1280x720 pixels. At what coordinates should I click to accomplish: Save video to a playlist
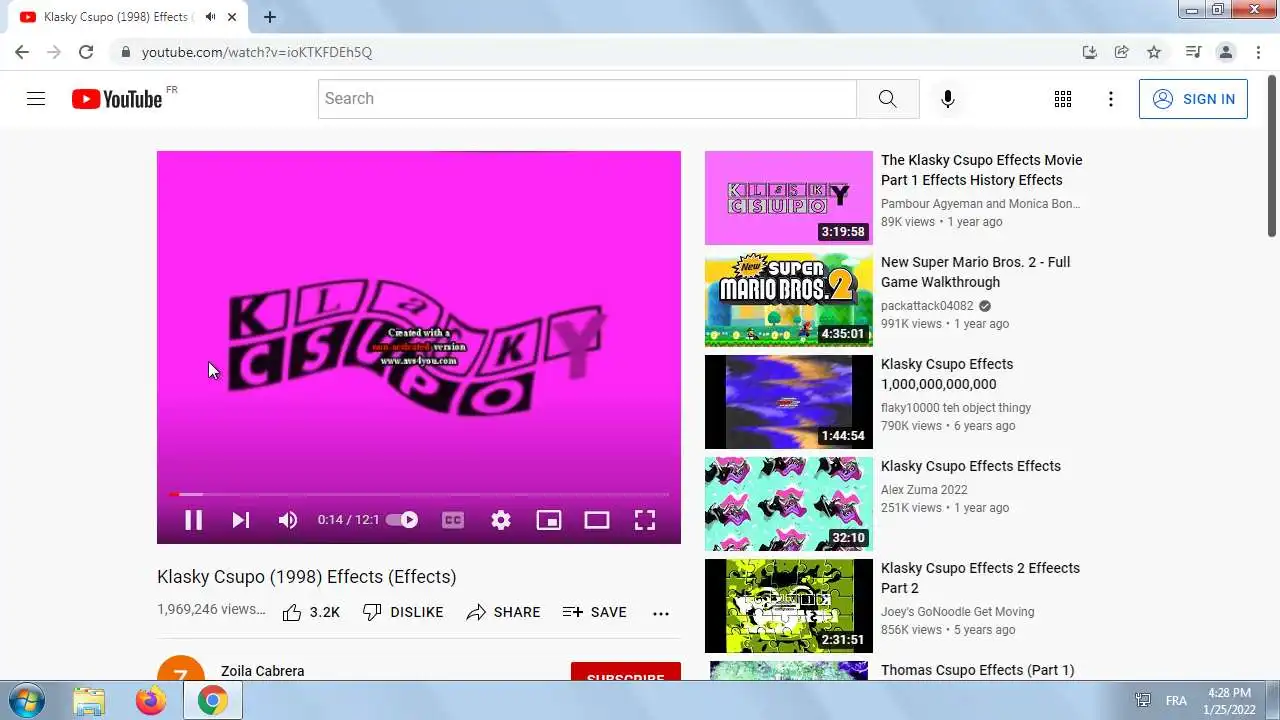click(x=595, y=612)
